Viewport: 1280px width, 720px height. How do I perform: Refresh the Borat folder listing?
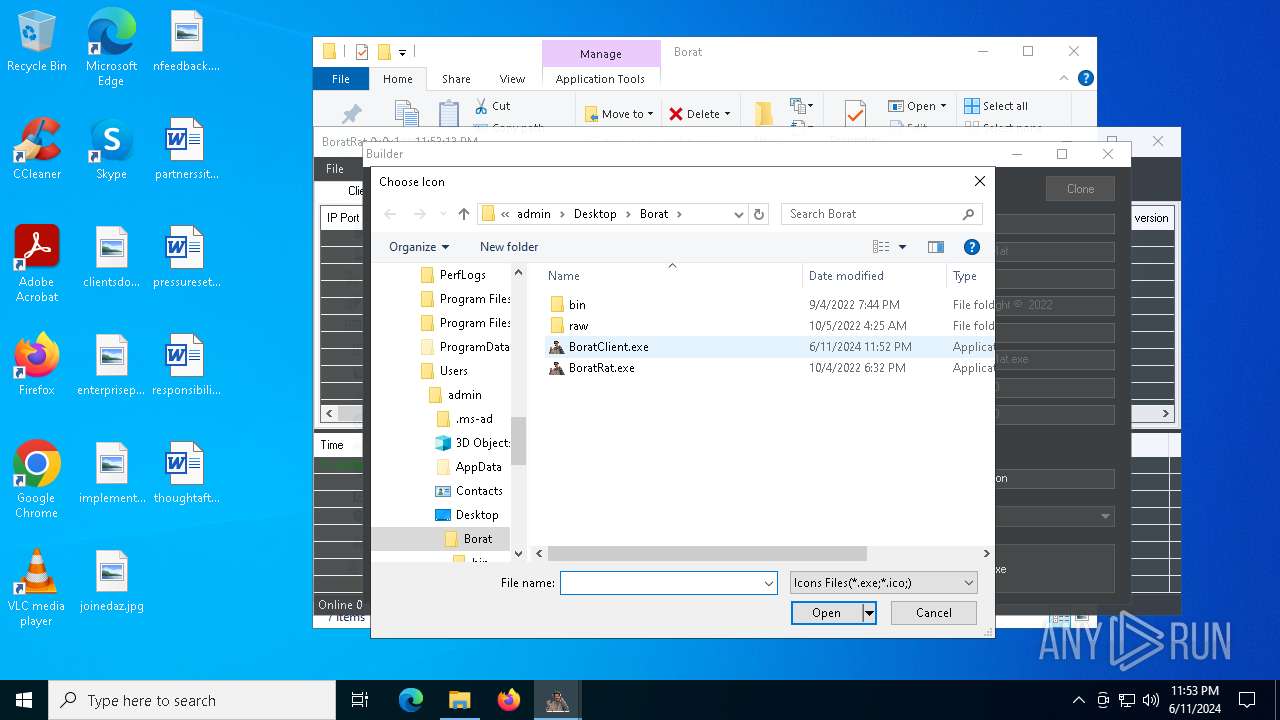pos(759,214)
